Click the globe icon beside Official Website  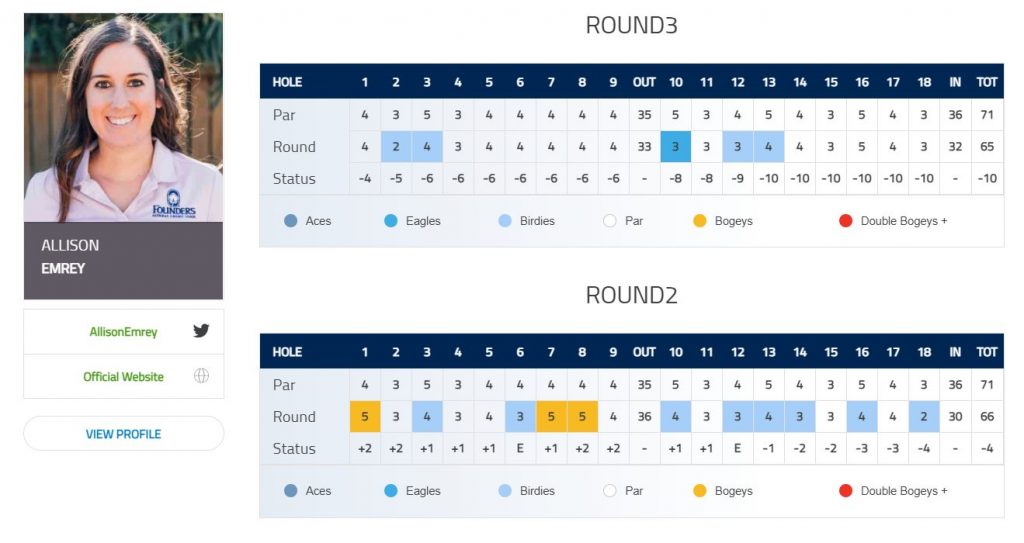[x=201, y=377]
